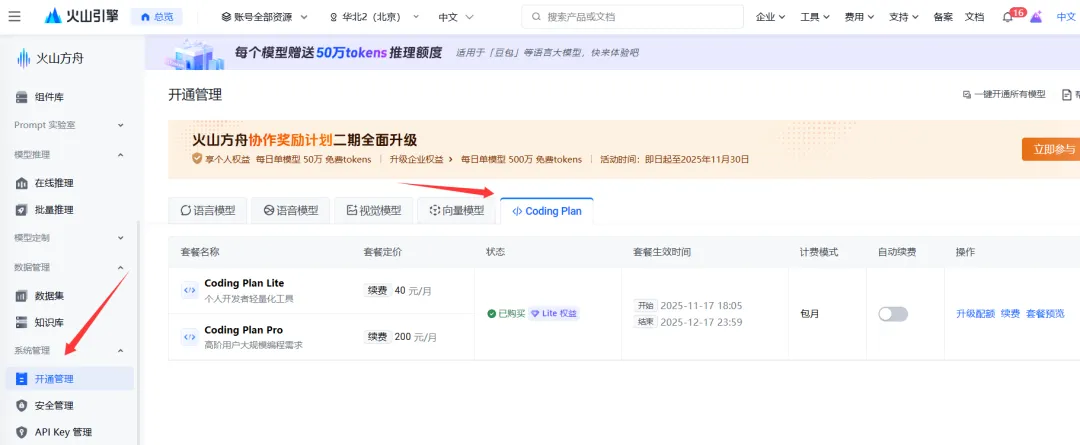Click the search box 搜索产品或文档
Image resolution: width=1080 pixels, height=445 pixels.
[632, 17]
